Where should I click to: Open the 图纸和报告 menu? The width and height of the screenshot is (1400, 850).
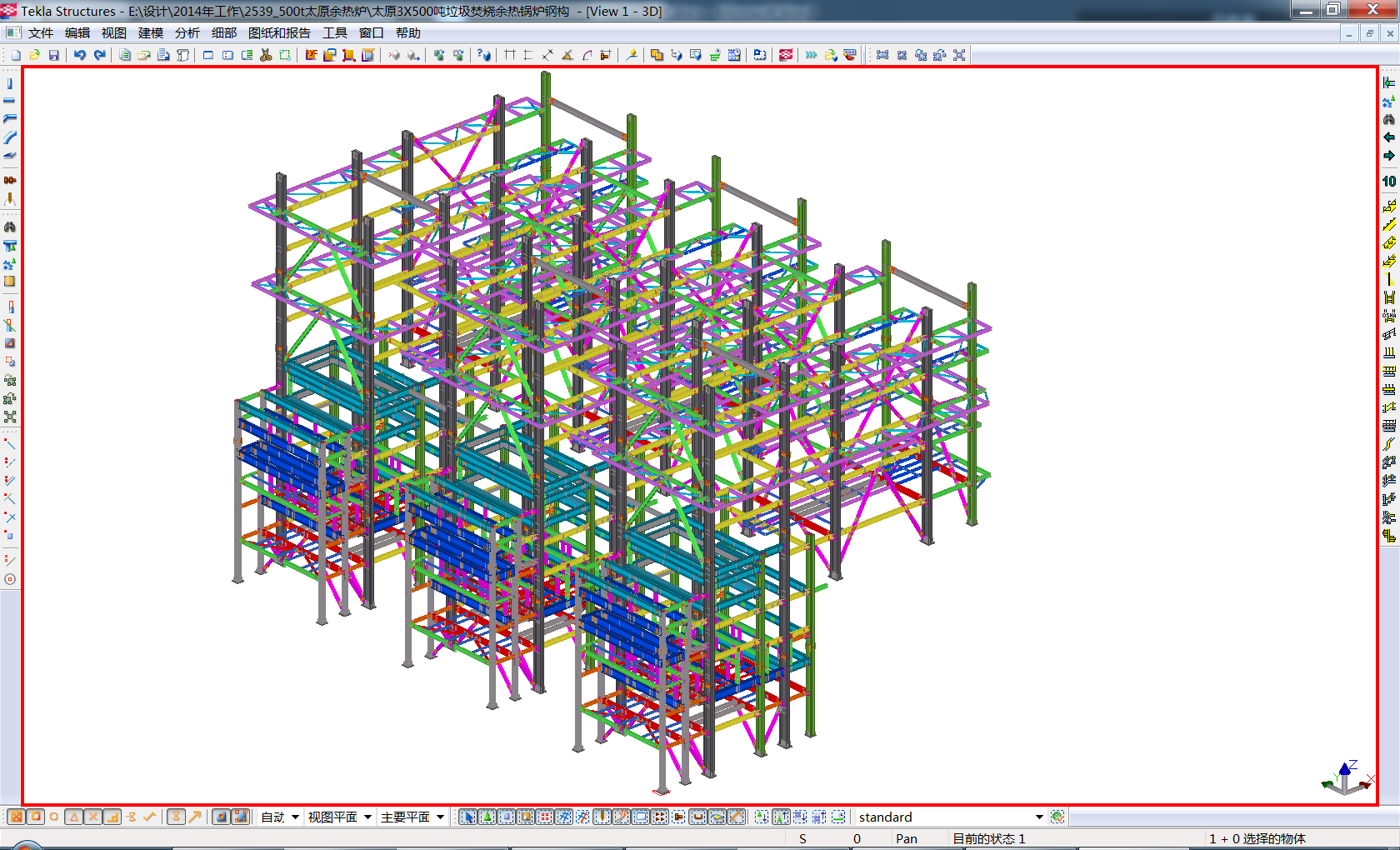click(279, 33)
